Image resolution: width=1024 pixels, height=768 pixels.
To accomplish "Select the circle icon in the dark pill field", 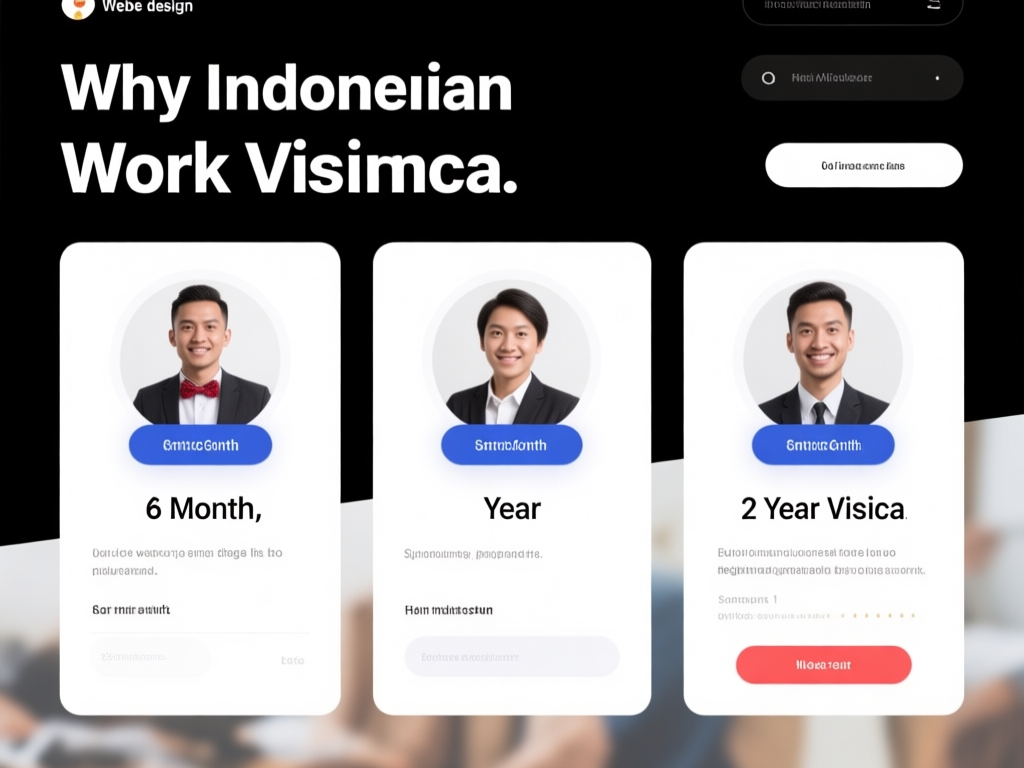I will coord(769,78).
